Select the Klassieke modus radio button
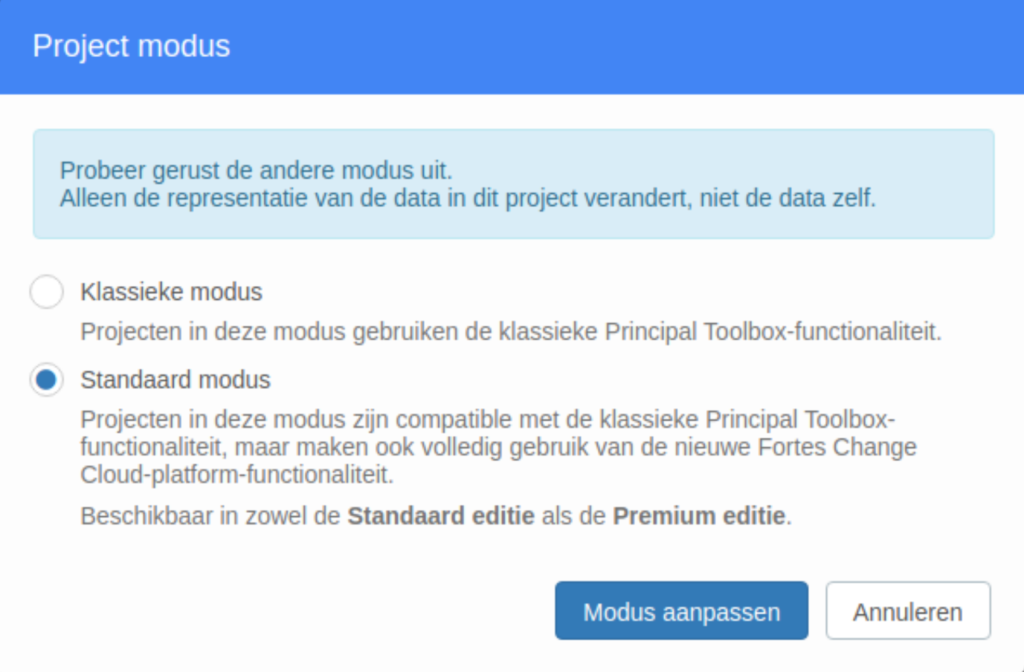 46,291
